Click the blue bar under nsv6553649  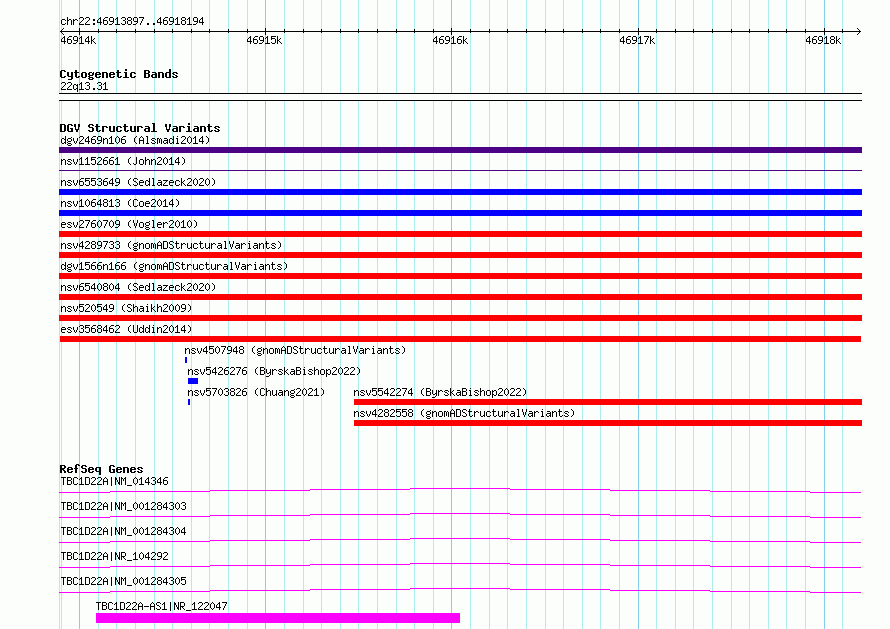460,192
